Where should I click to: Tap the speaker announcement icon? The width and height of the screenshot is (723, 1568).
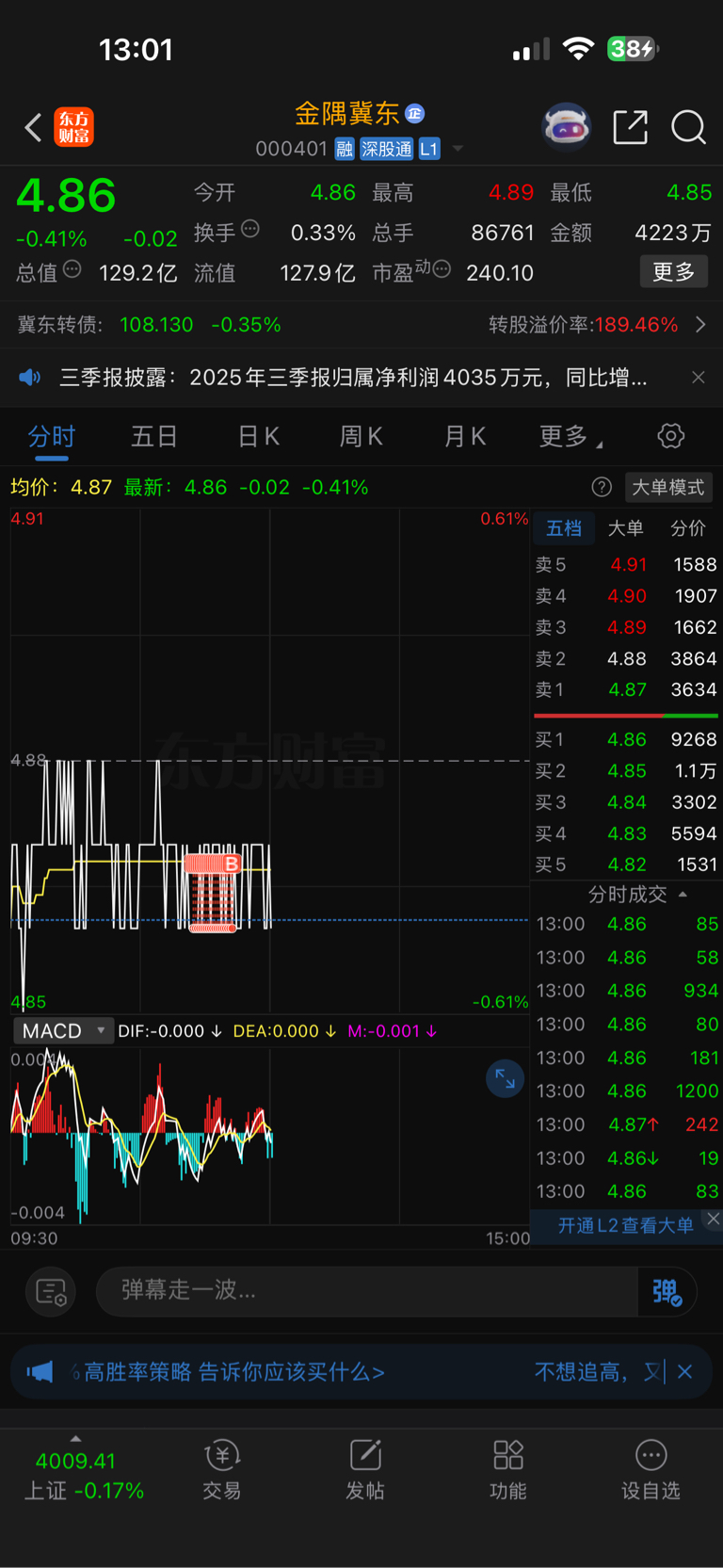[30, 378]
